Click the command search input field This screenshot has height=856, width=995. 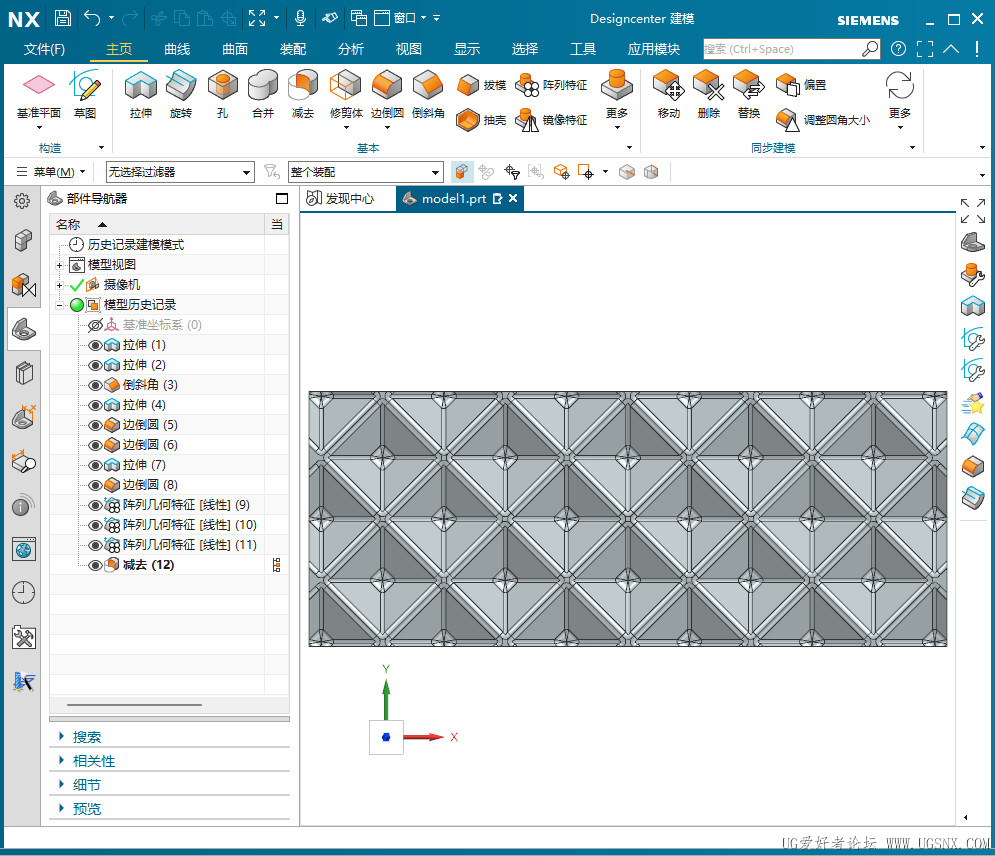pos(782,48)
